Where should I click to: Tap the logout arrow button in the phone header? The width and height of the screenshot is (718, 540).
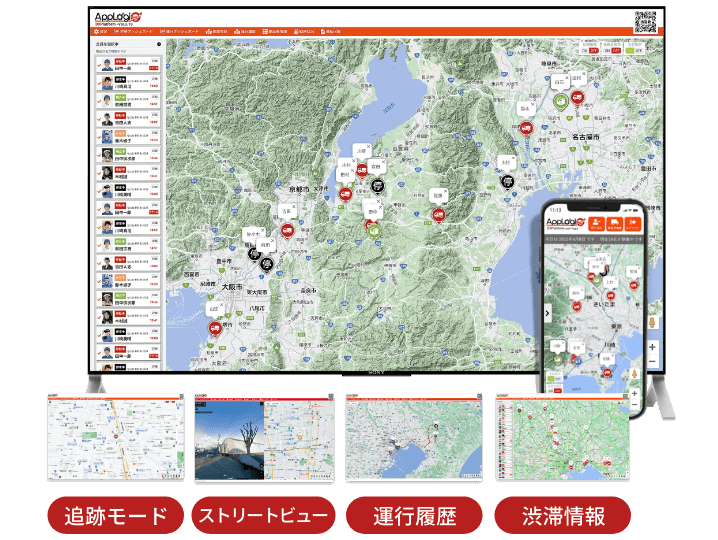click(x=633, y=223)
